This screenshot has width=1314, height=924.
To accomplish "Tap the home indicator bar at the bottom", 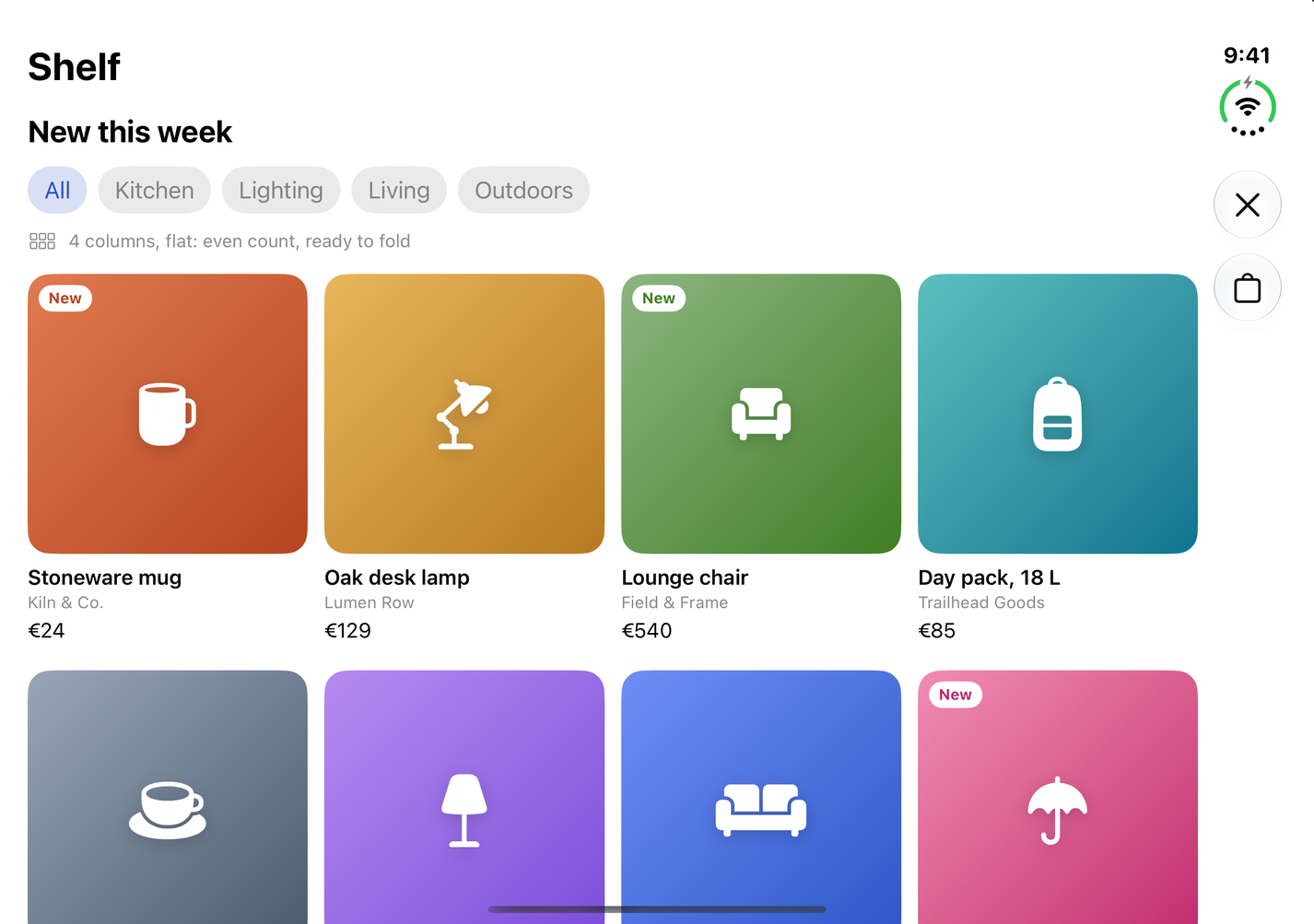I will (657, 909).
